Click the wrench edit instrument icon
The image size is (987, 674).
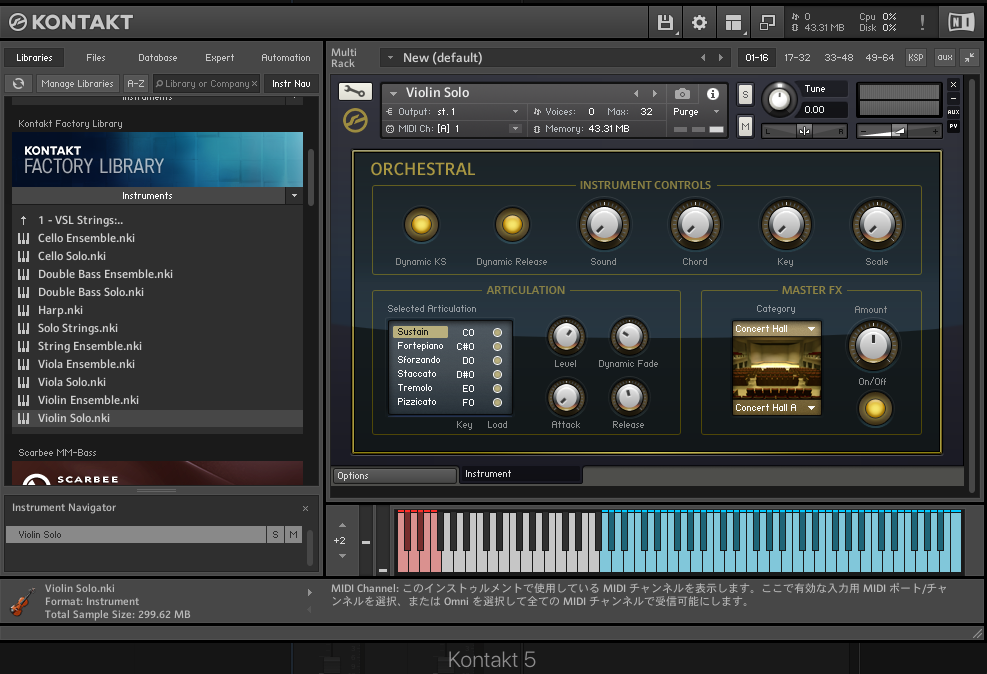(x=354, y=92)
